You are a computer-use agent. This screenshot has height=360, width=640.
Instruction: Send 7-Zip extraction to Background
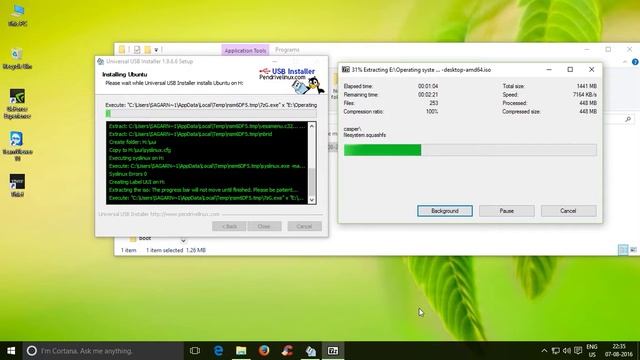pos(445,211)
